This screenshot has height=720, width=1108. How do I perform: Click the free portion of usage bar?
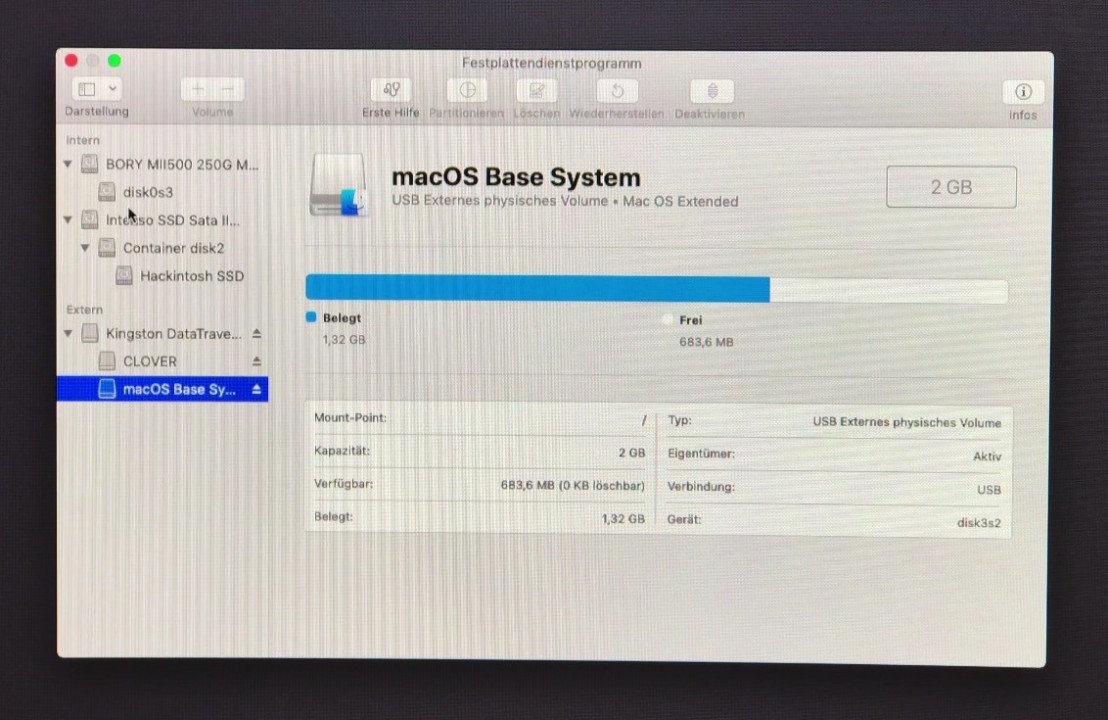889,291
